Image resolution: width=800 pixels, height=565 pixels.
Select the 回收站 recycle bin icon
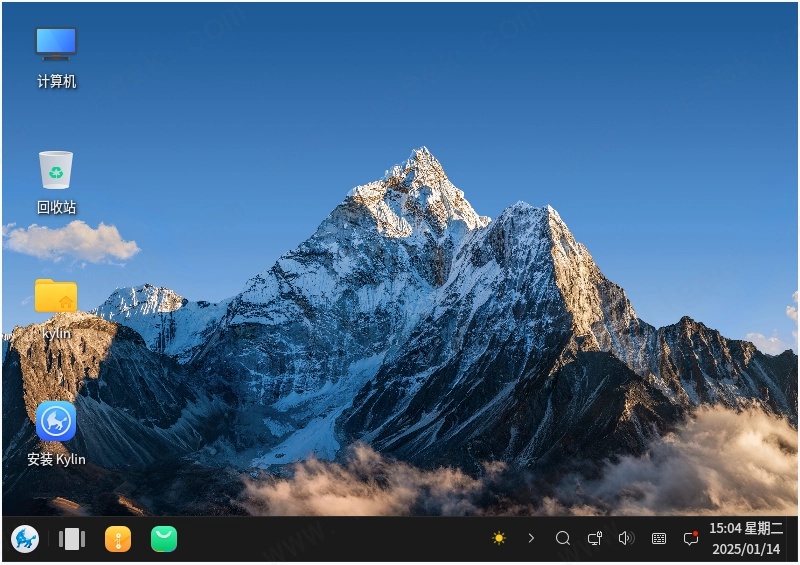56,170
